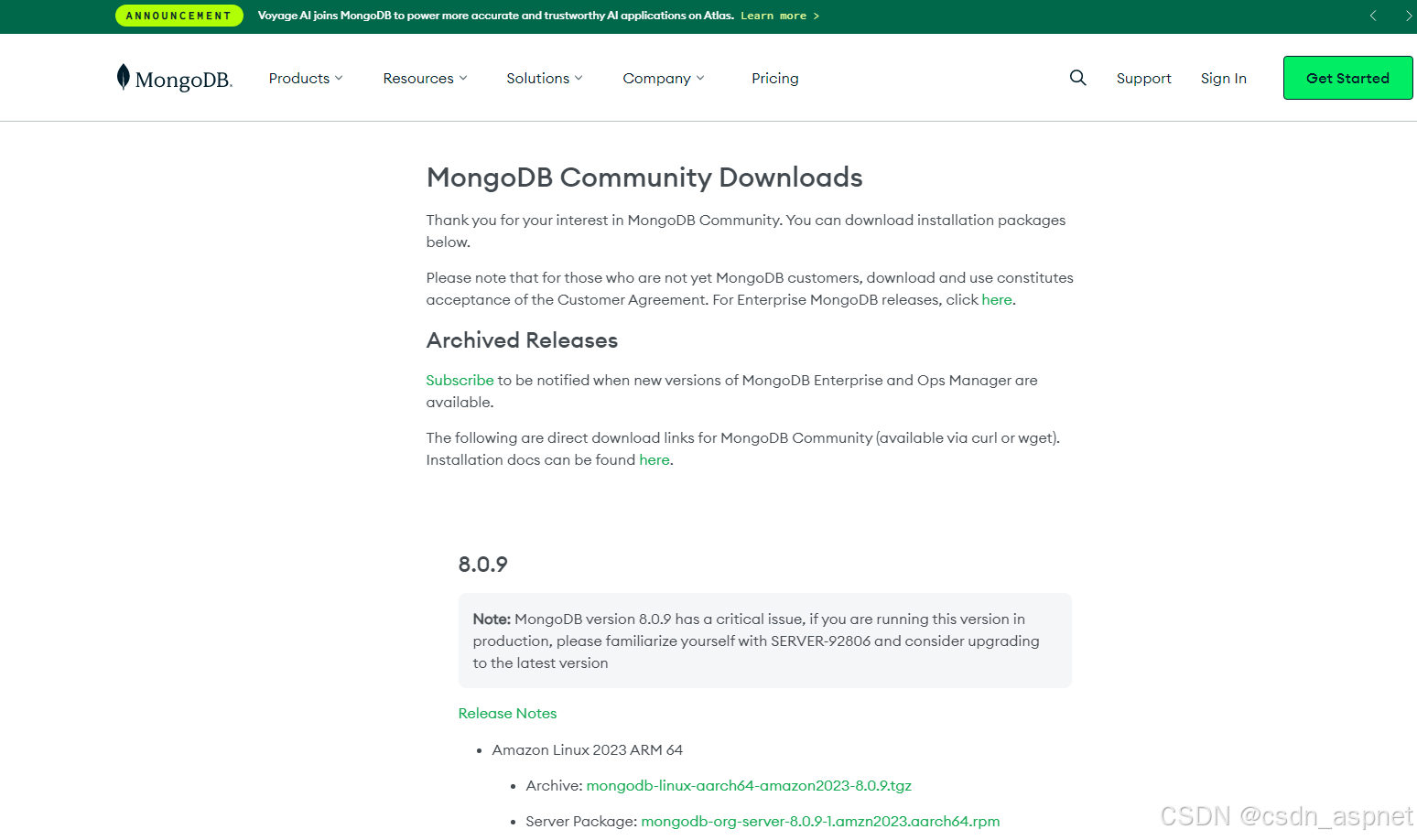Download mongodb-org-server-8.0.9-1.amzn2023.aarch64.rpm package
The height and width of the screenshot is (840, 1417).
(820, 822)
